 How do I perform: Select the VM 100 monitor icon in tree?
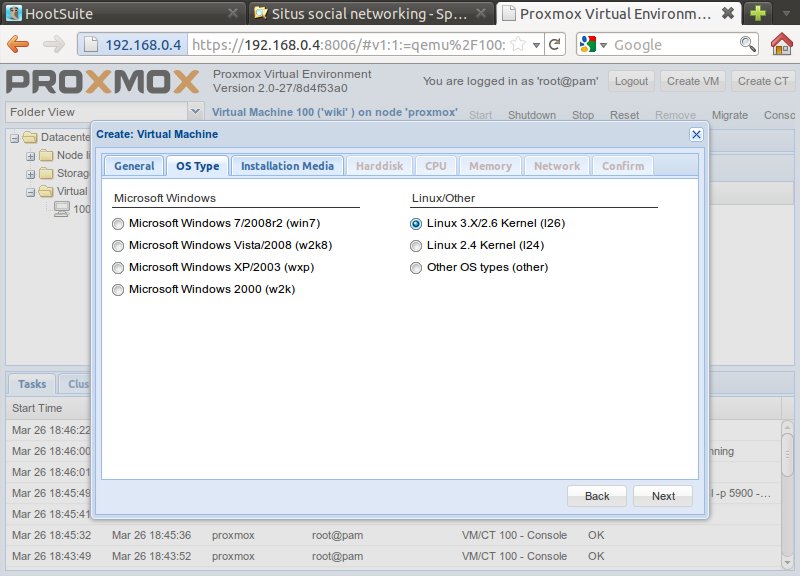click(62, 209)
